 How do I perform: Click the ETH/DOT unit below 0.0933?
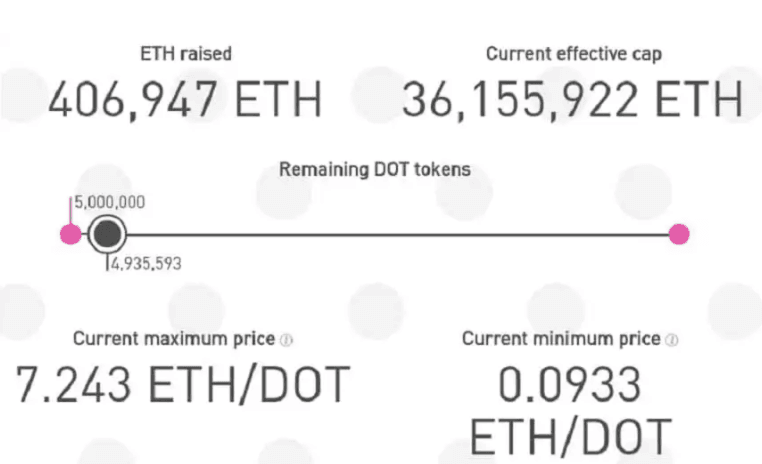[569, 437]
